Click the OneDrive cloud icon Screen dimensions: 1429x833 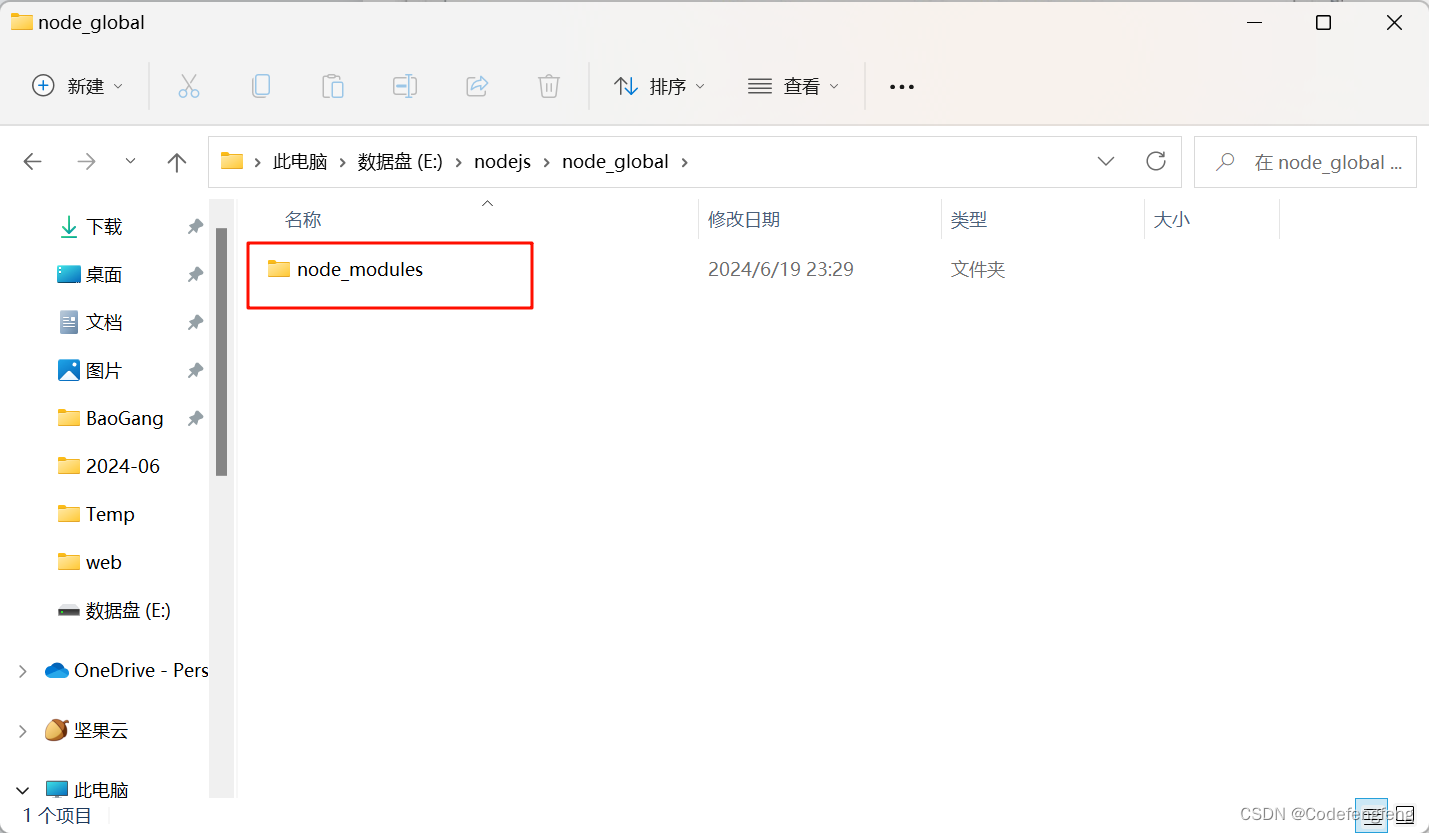(x=56, y=670)
